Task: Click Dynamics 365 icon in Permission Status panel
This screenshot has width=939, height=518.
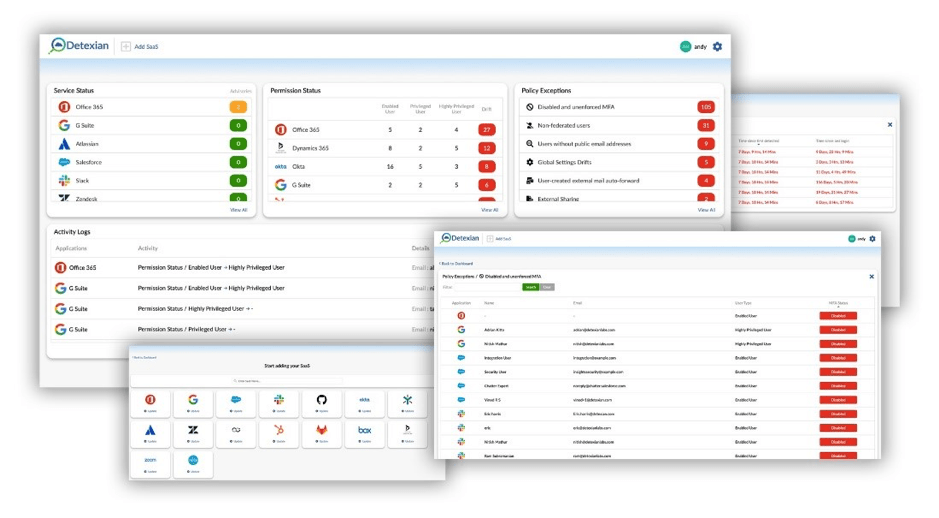Action: coord(280,147)
